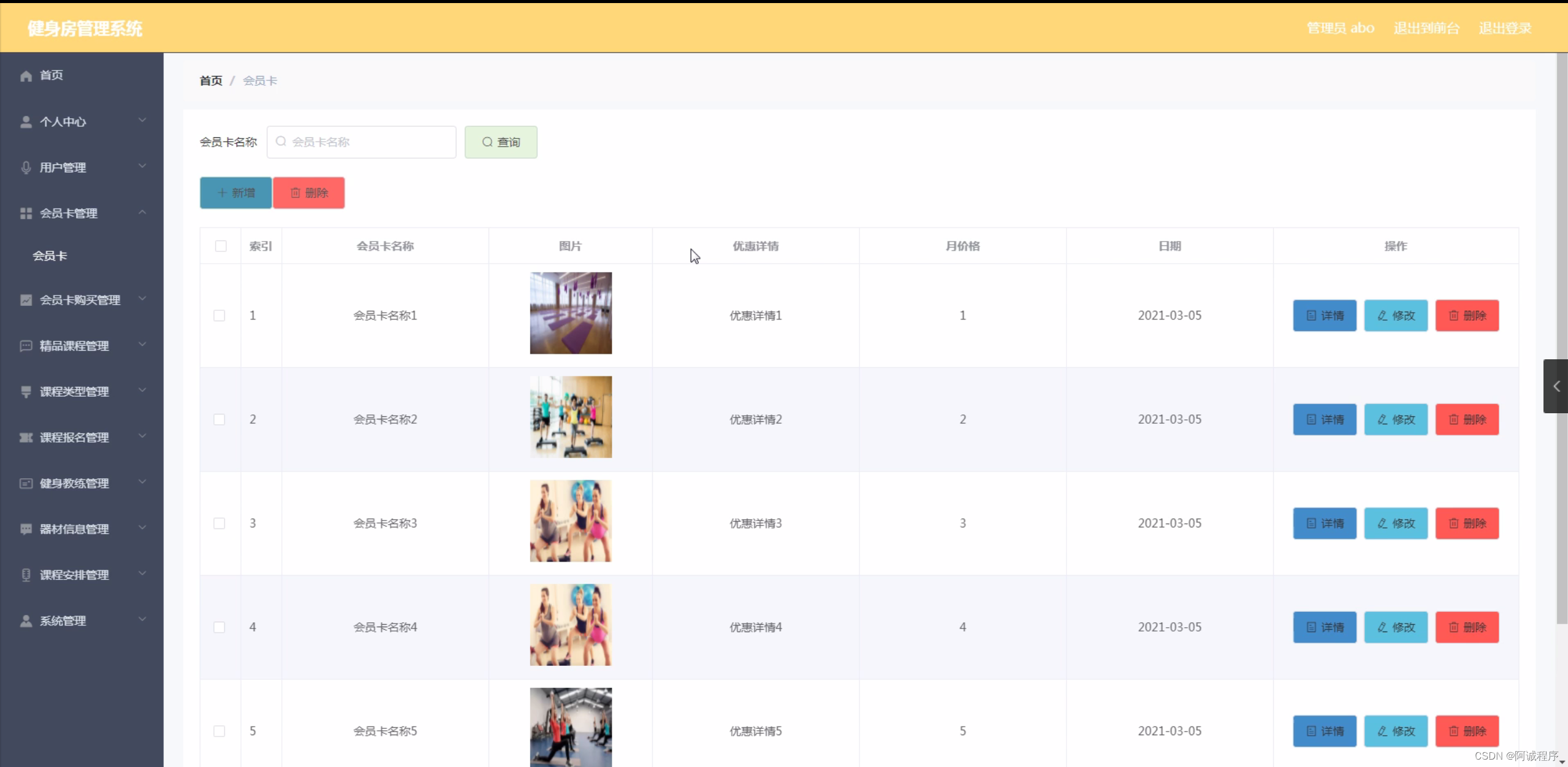
Task: Click the 健身教练管理 card icon
Action: pos(25,483)
